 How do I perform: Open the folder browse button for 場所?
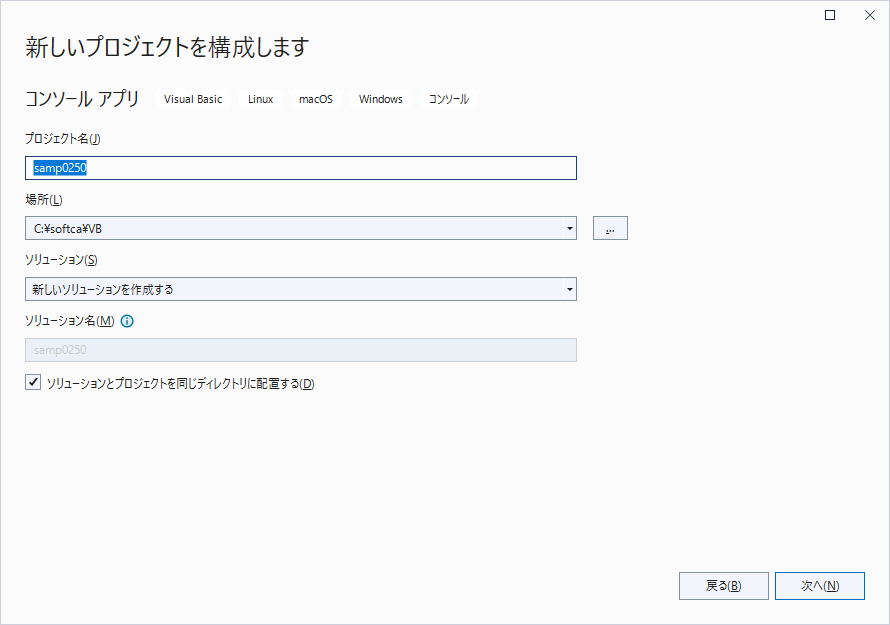coord(610,229)
